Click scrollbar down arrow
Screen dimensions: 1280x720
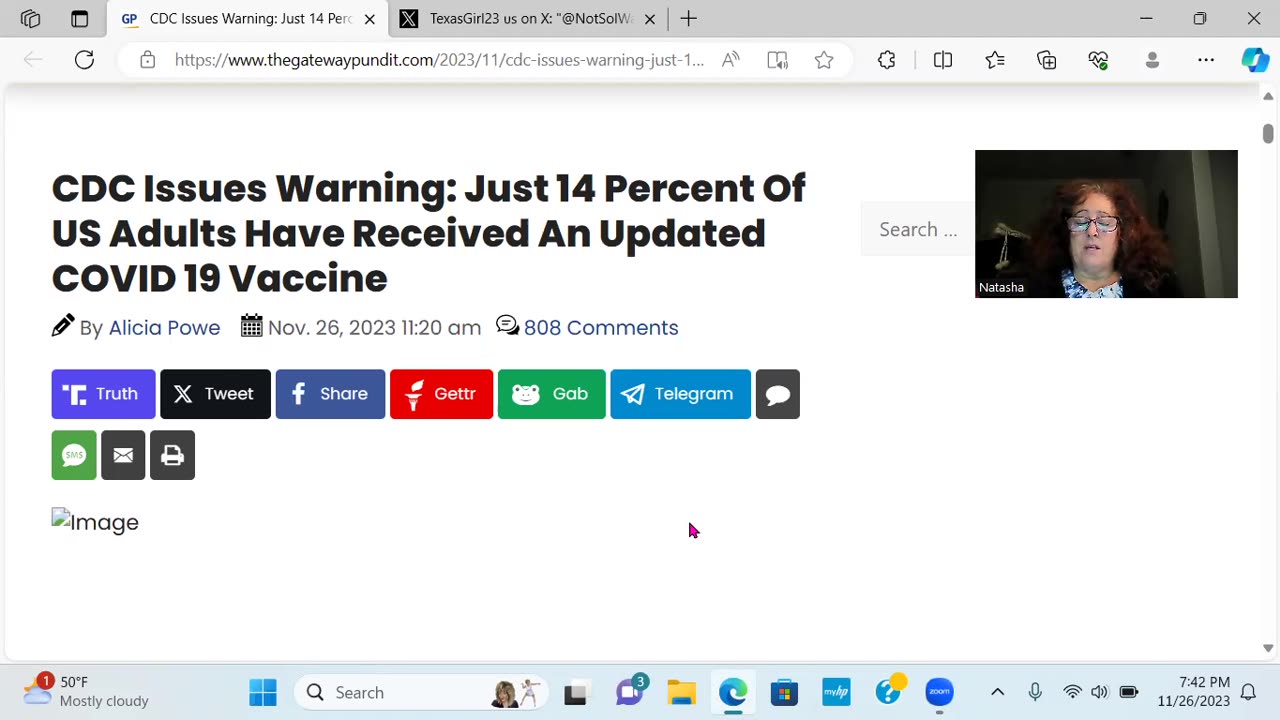click(1268, 648)
